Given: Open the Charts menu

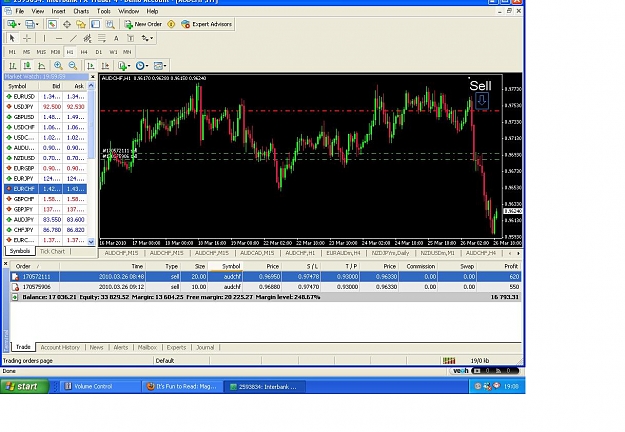Looking at the screenshot, I should (x=81, y=11).
